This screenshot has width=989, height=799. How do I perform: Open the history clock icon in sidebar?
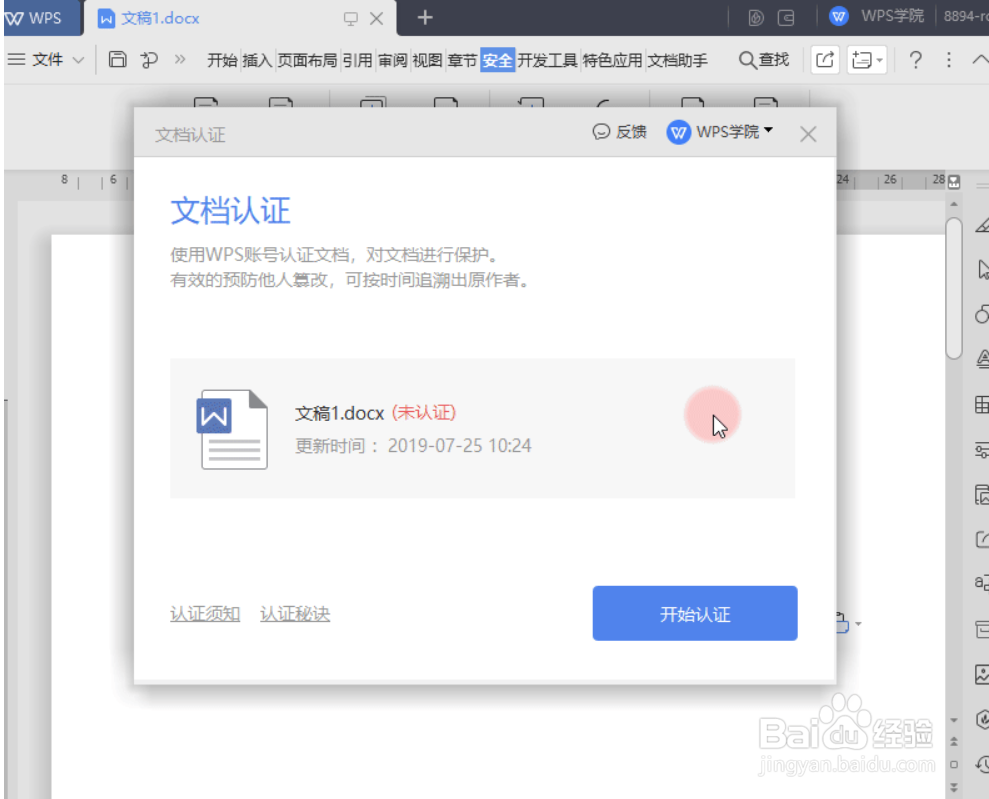point(982,764)
